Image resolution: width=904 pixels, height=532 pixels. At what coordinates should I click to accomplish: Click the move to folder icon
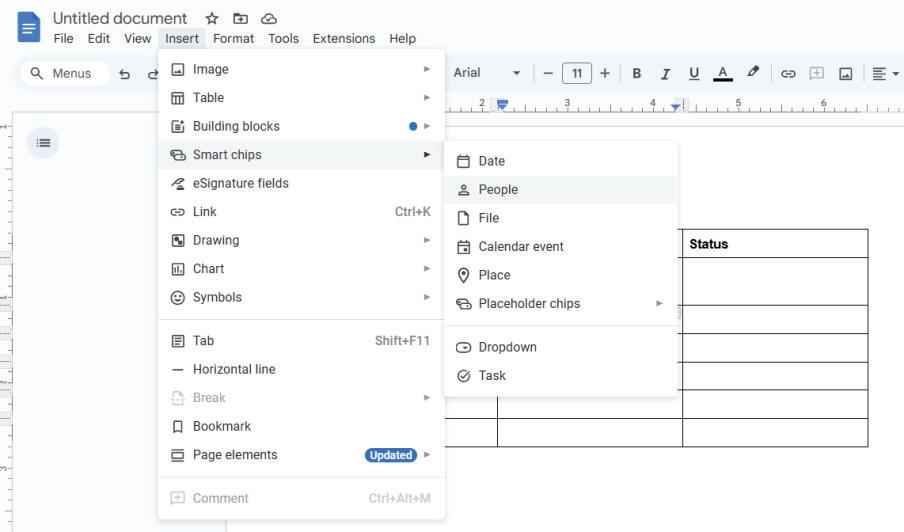(x=240, y=19)
